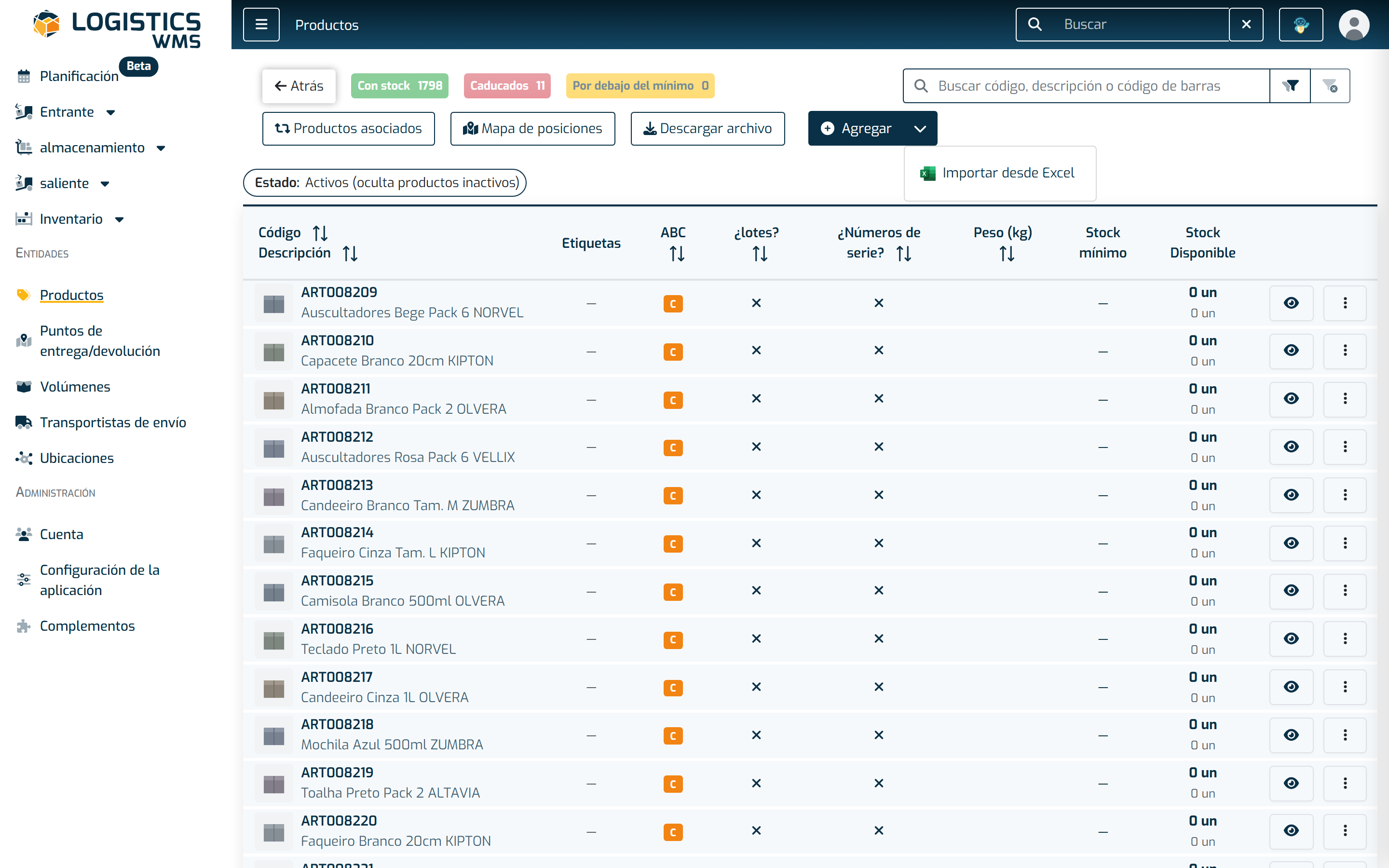The image size is (1389, 868).
Task: Clear filters with the crossed funnel icon
Action: pyautogui.click(x=1330, y=86)
